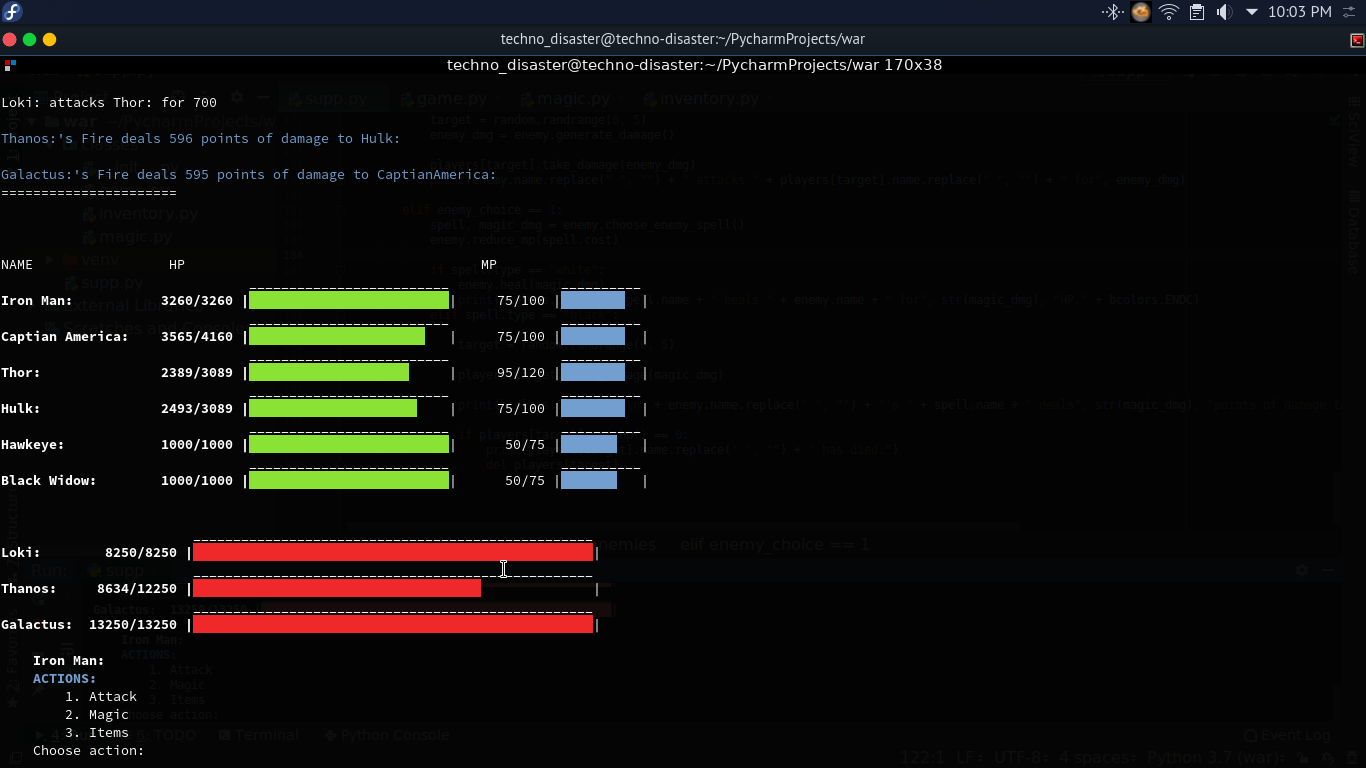Click 'Python 3.7 (war)' interpreter in status bar
Image resolution: width=1366 pixels, height=768 pixels.
[x=1214, y=757]
